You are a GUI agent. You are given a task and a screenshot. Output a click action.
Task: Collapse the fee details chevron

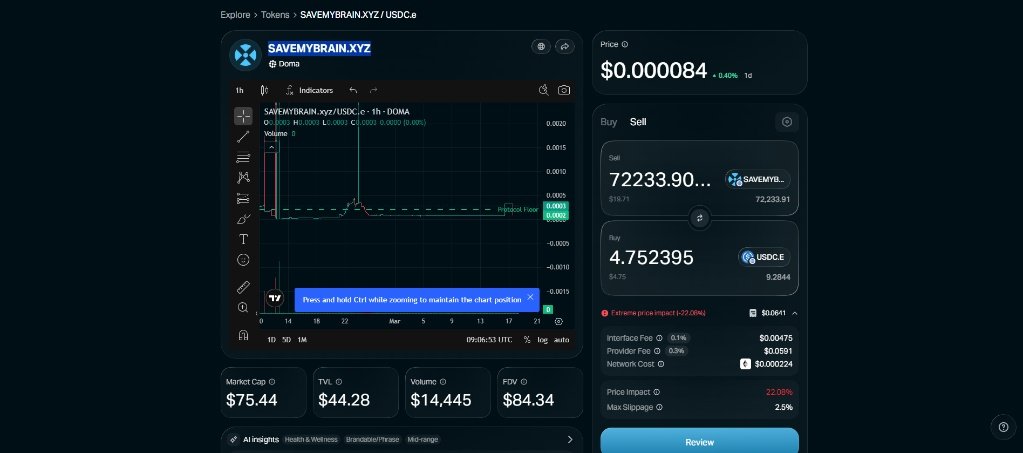click(x=794, y=313)
